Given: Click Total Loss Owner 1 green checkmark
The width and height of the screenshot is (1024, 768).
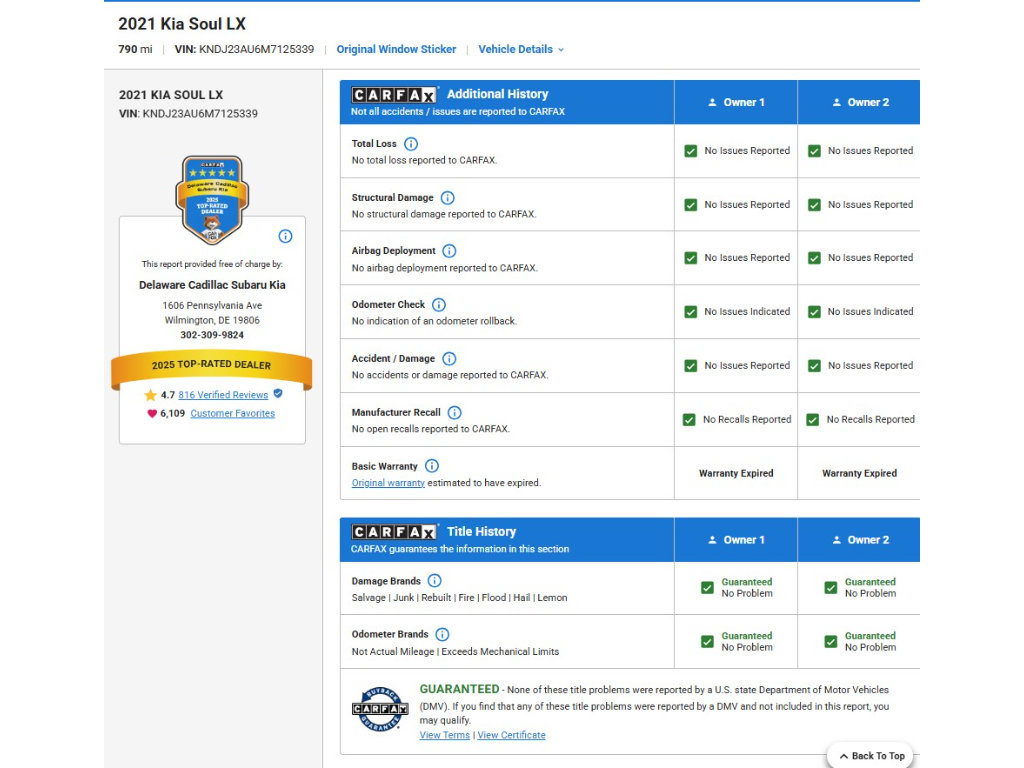Looking at the screenshot, I should tap(691, 151).
